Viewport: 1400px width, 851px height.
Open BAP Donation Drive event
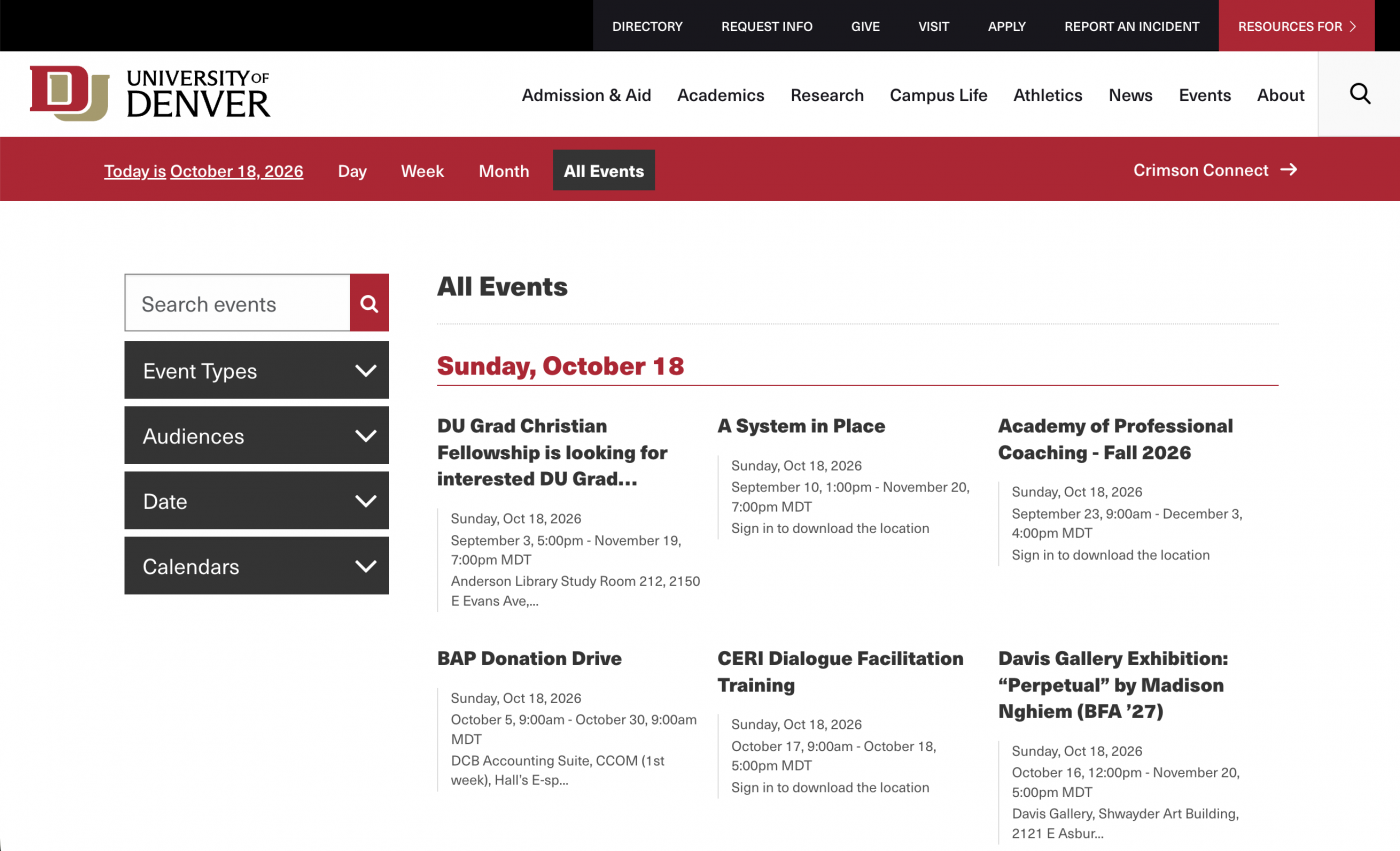coord(529,658)
